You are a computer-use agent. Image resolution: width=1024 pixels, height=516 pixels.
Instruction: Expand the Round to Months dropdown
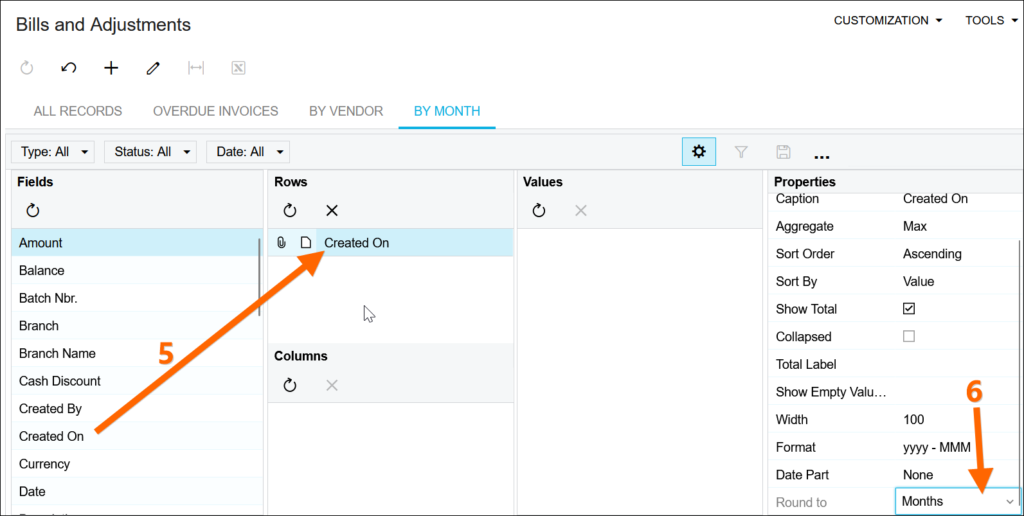[1009, 501]
